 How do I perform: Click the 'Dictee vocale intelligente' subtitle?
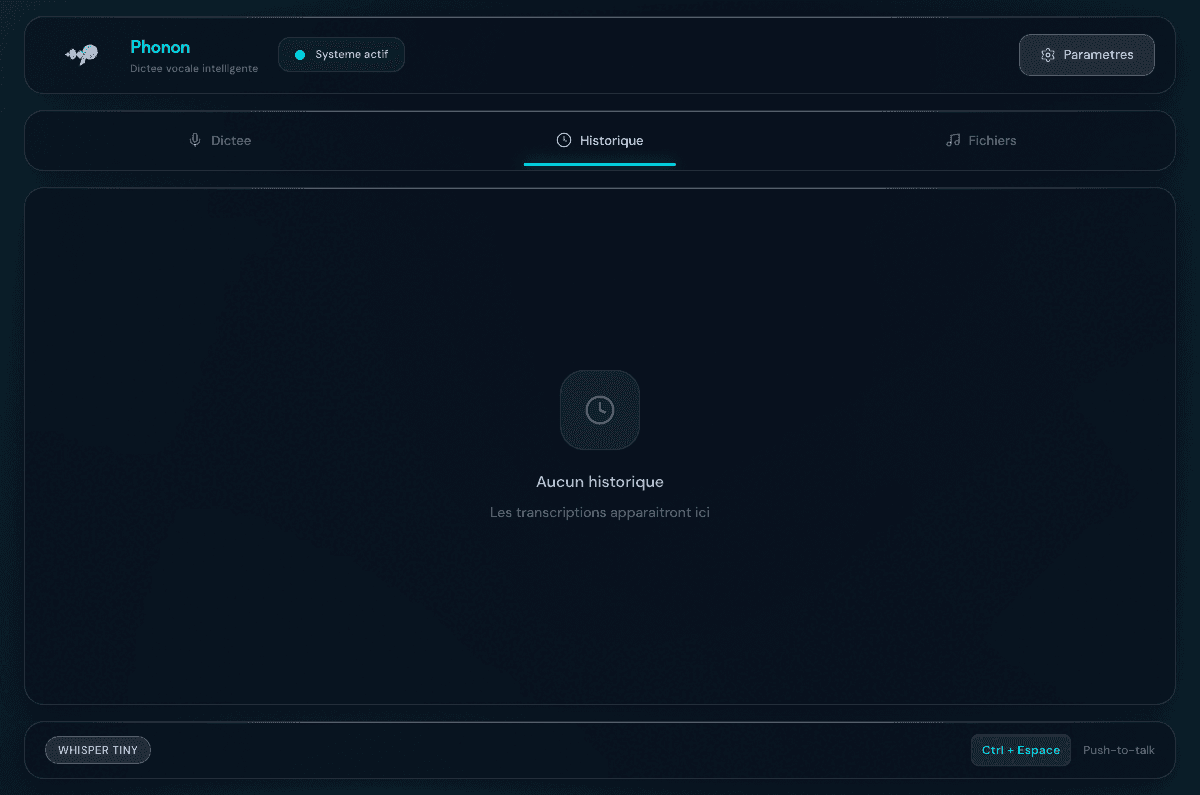pos(194,69)
